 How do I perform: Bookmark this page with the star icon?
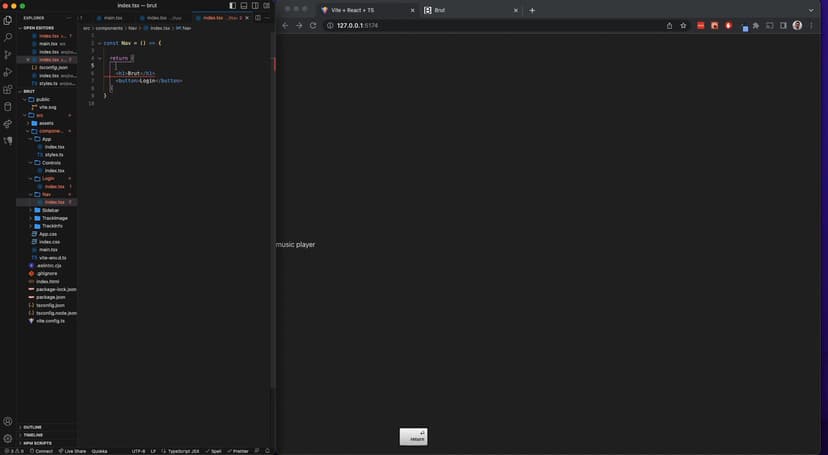click(683, 25)
